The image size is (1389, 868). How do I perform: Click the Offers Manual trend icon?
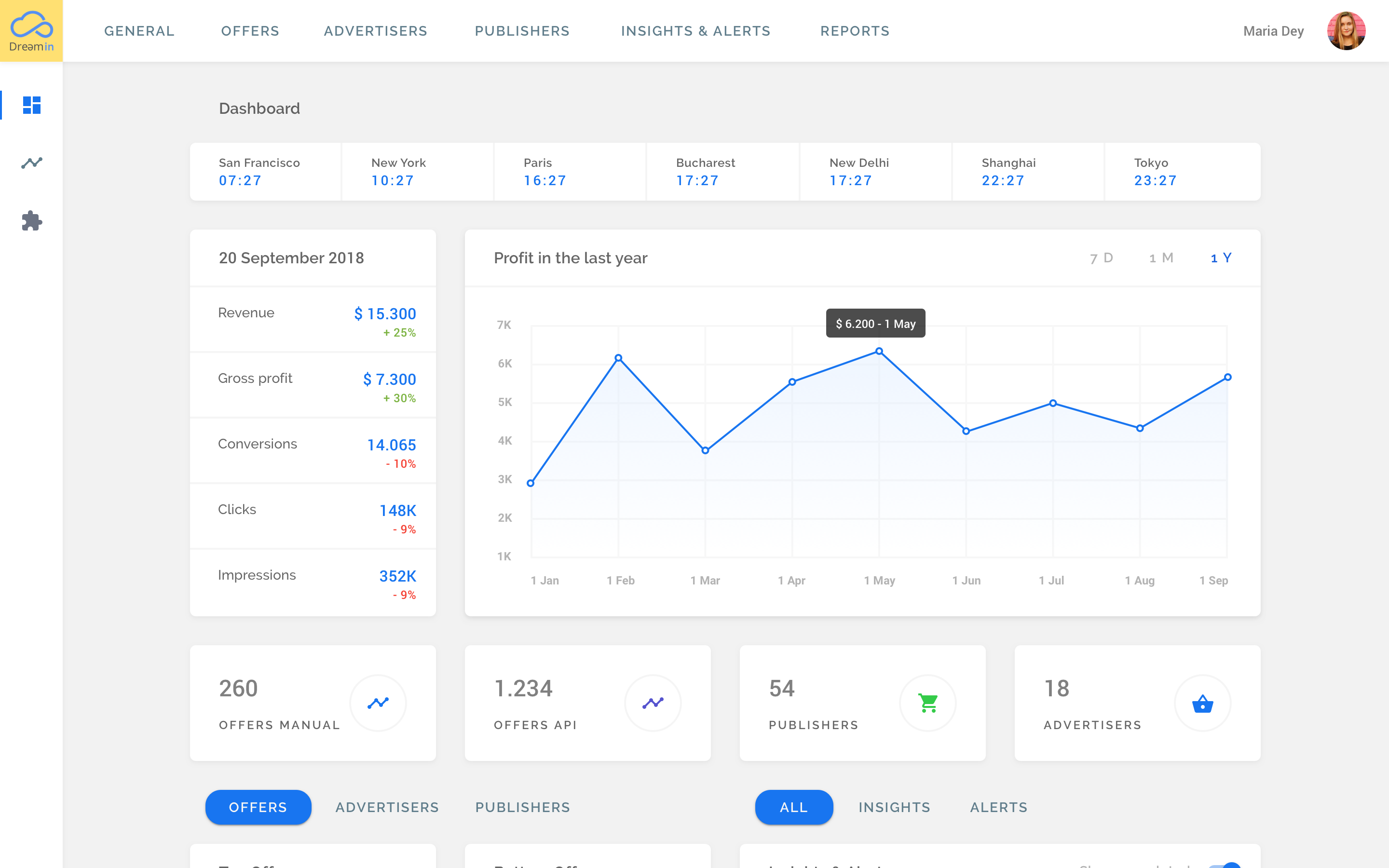tap(378, 703)
